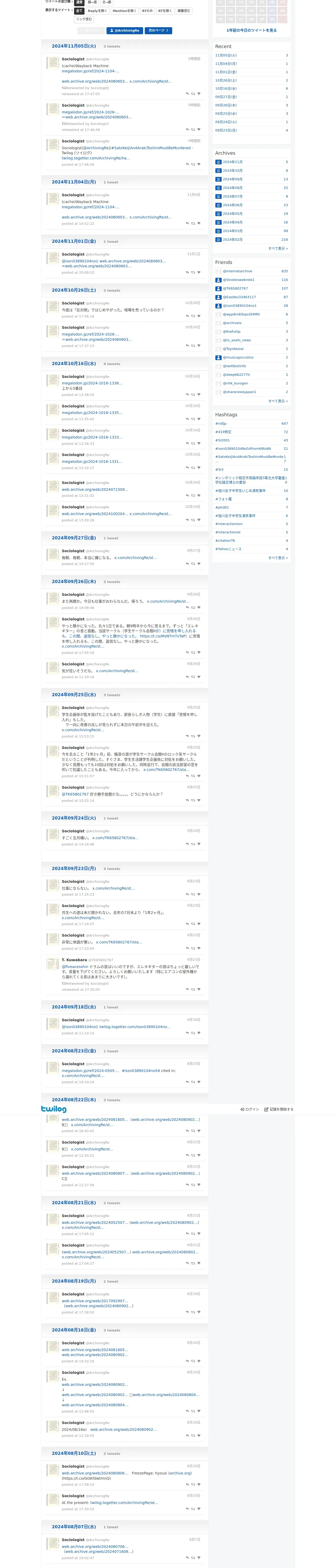Expand all Friends with すべて表示

(x=278, y=401)
